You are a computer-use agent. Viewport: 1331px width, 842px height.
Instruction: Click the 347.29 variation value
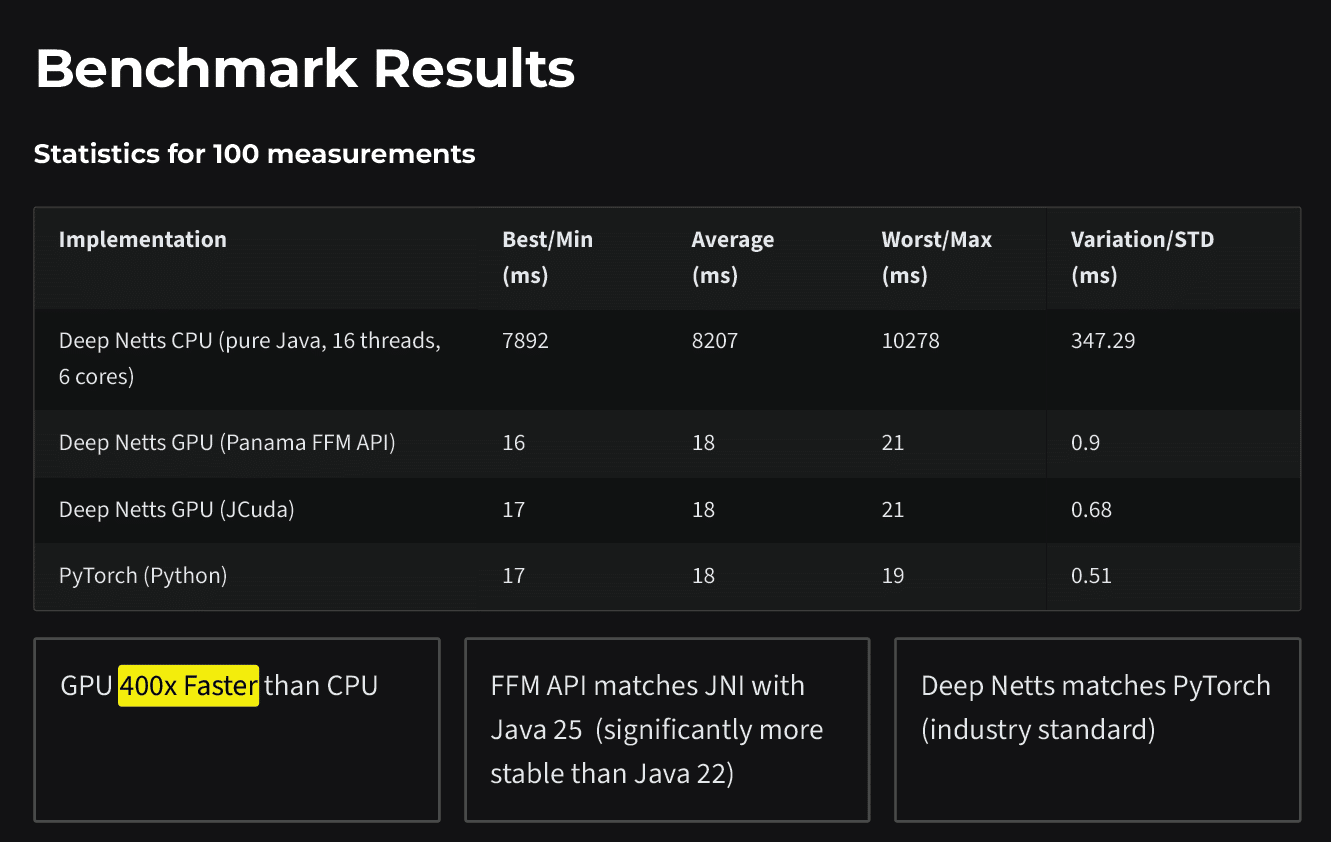tap(1103, 341)
